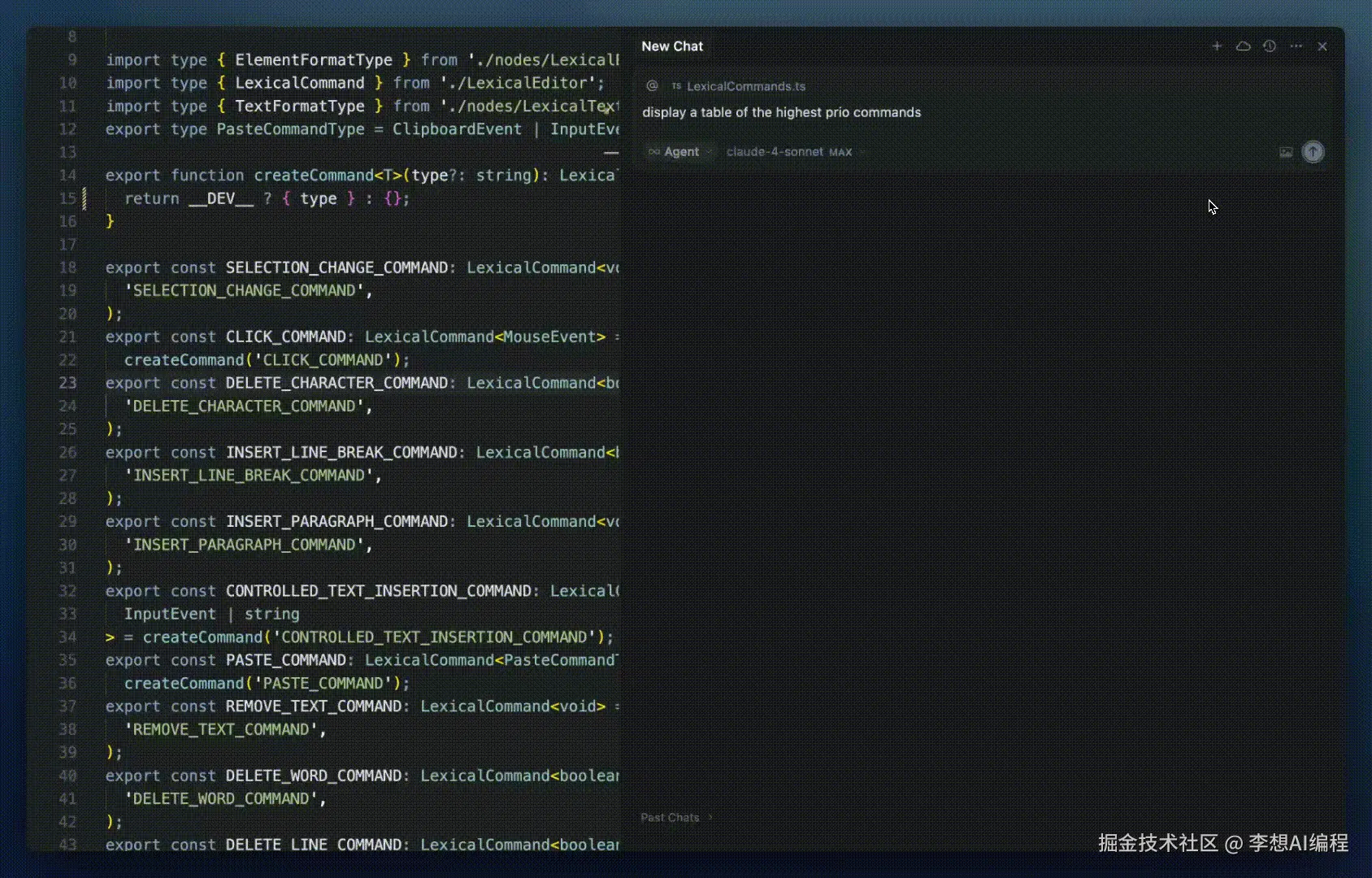Close the chat panel

click(x=1322, y=46)
